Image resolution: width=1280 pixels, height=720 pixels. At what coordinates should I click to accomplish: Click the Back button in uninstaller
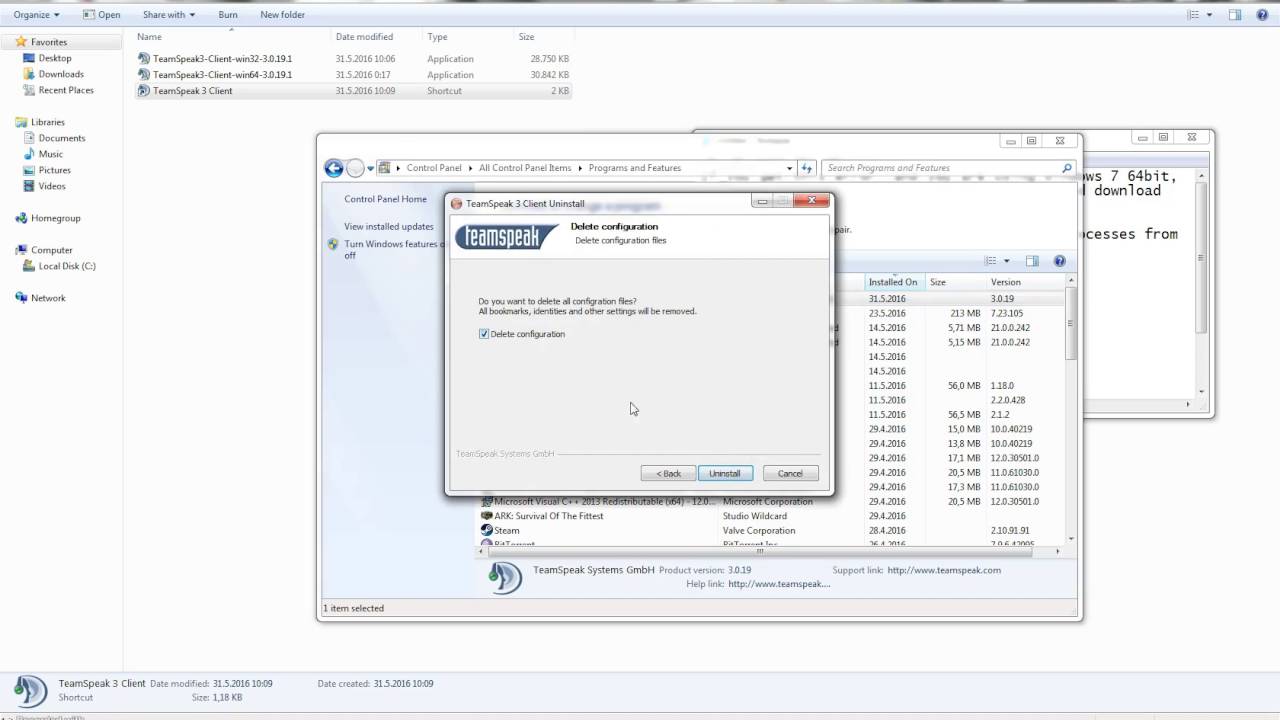tap(668, 473)
